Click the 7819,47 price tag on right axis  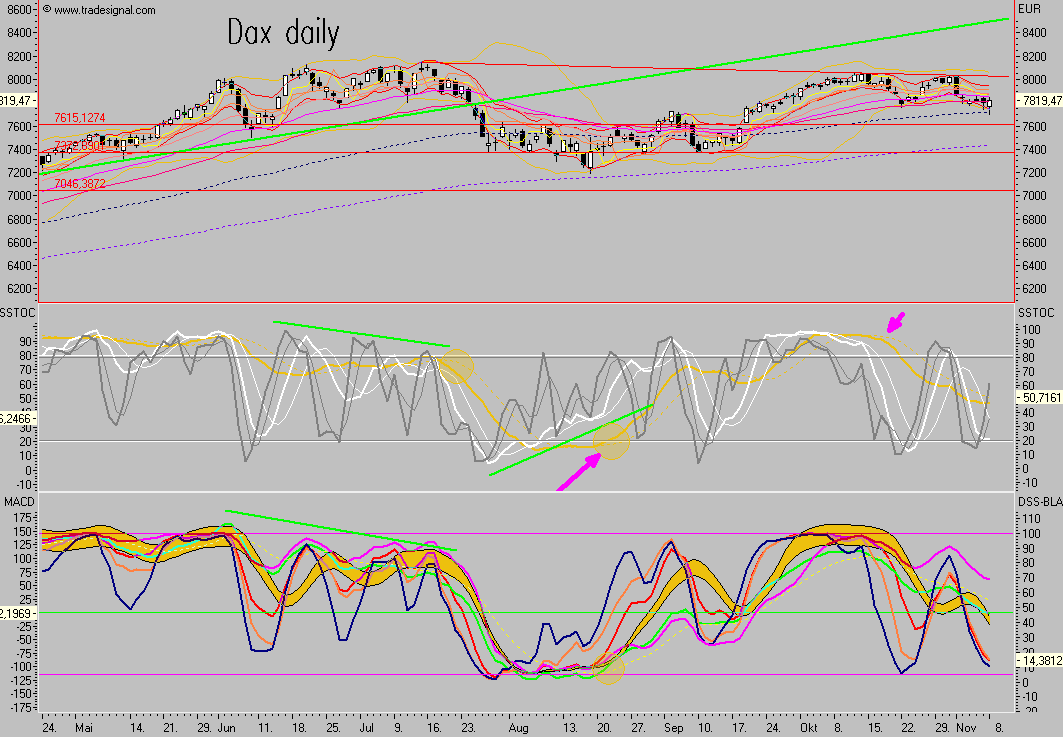click(1037, 101)
